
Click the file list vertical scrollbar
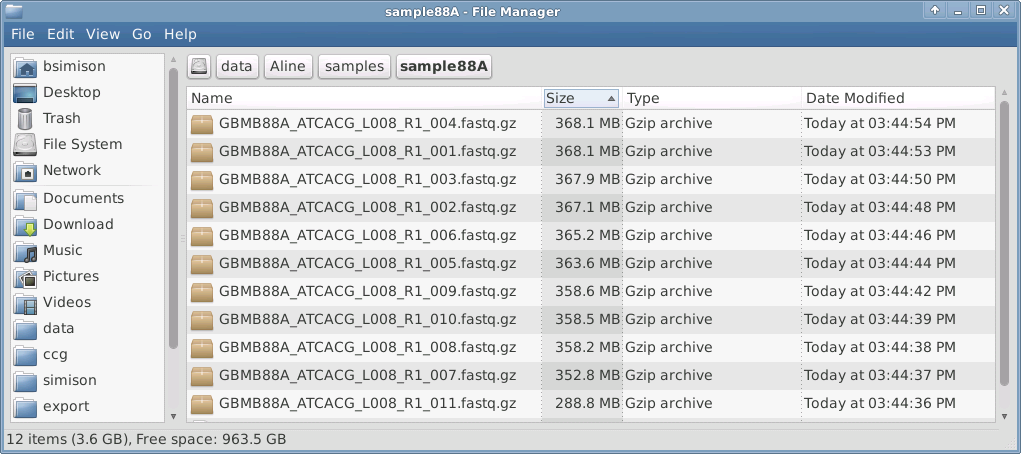(1004, 250)
